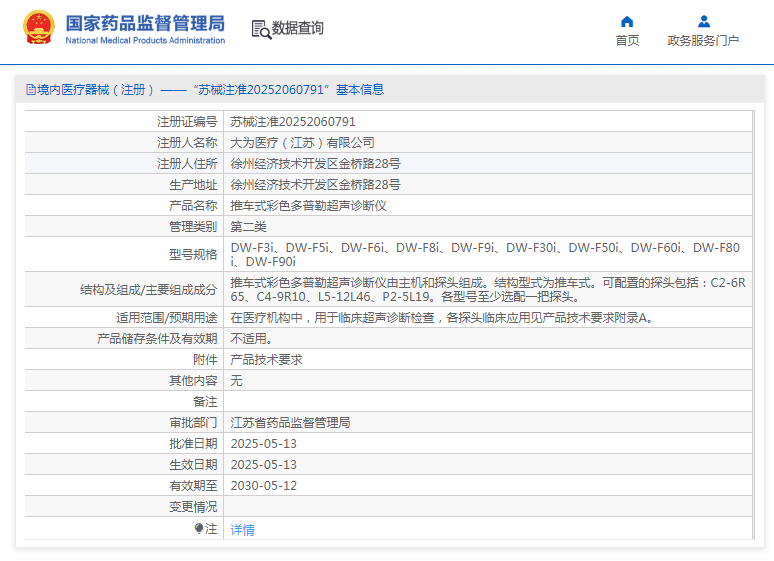Click approval department 江苏省药品监督管理局
Screen dimensions: 774x561
coord(290,422)
